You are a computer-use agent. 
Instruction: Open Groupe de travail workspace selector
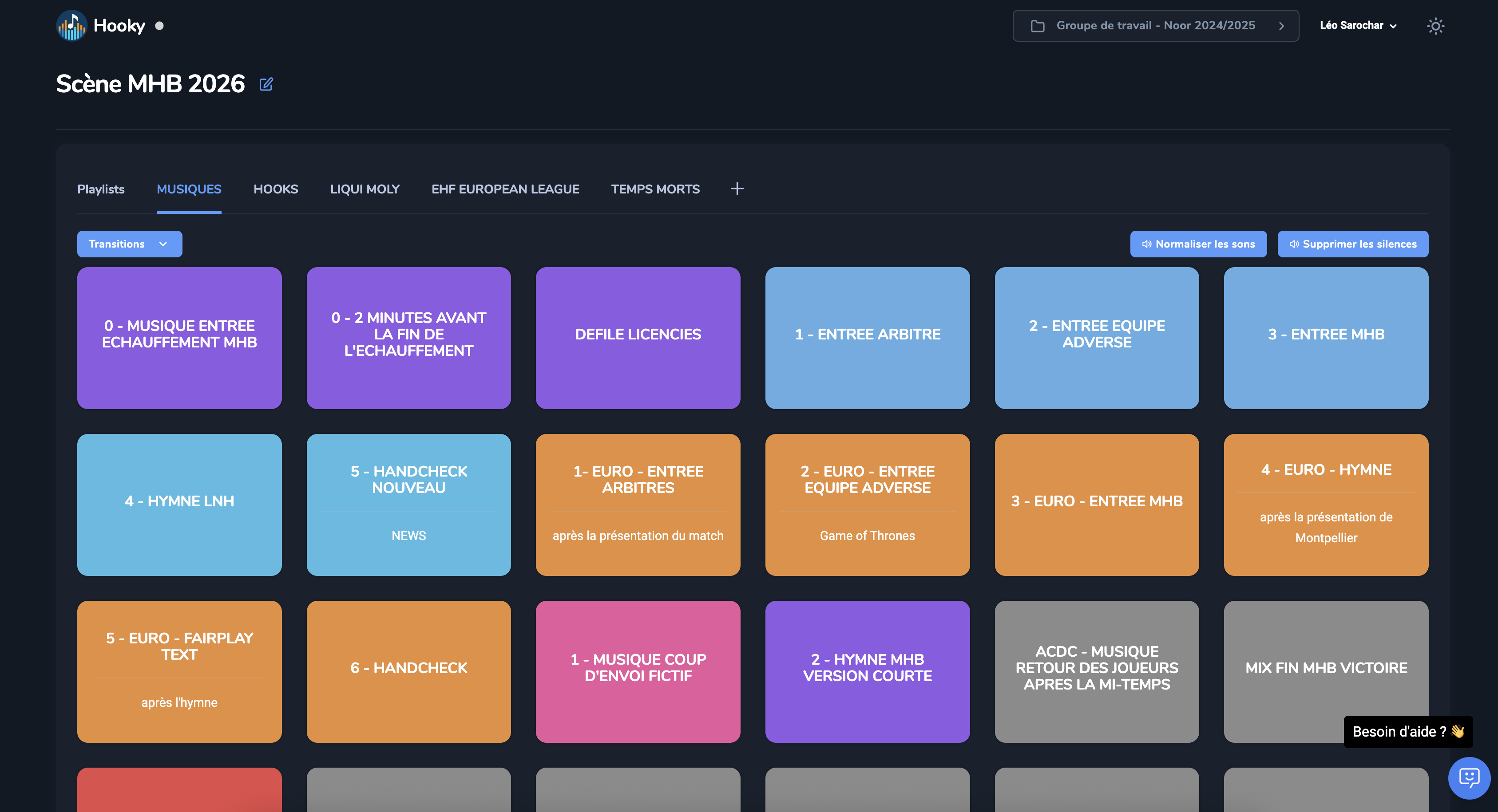(x=1156, y=26)
